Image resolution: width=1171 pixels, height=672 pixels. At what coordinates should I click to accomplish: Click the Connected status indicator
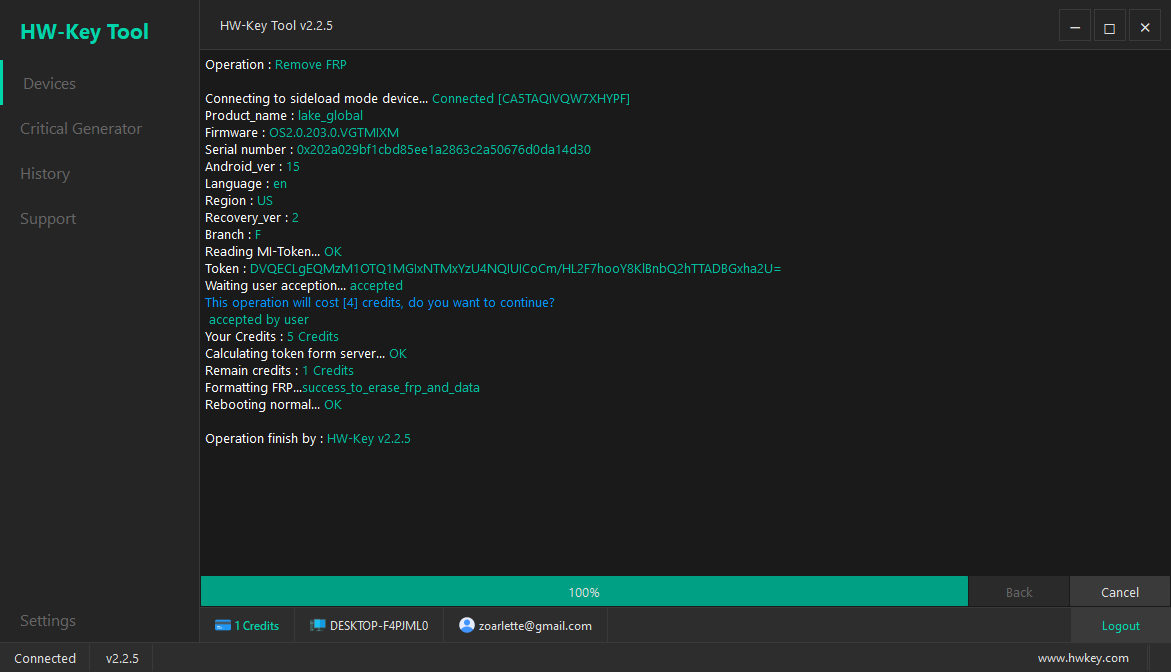click(x=44, y=657)
